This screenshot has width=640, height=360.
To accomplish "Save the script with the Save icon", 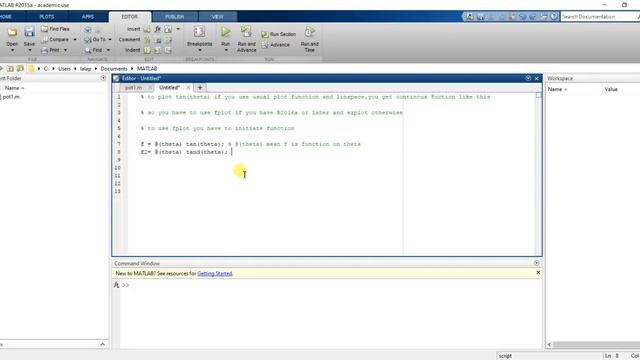I will (29, 32).
